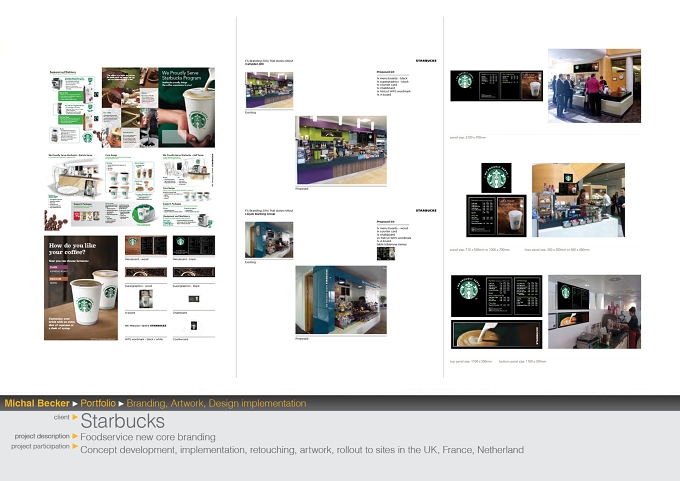
Task: Click the orange arrow beside project participation
Action: click(75, 446)
